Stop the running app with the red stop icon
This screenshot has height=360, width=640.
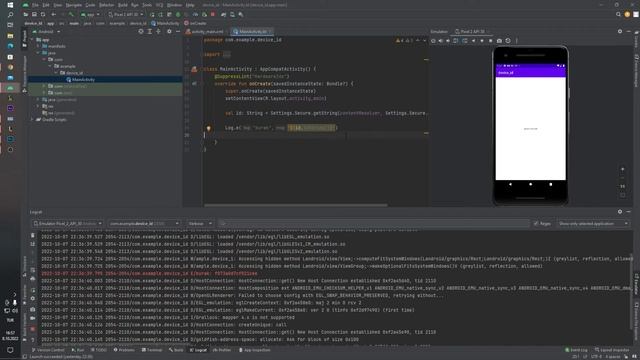click(213, 14)
